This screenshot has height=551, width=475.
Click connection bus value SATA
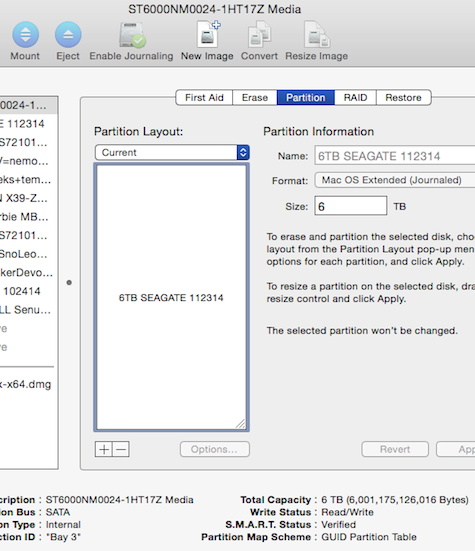tap(58, 512)
